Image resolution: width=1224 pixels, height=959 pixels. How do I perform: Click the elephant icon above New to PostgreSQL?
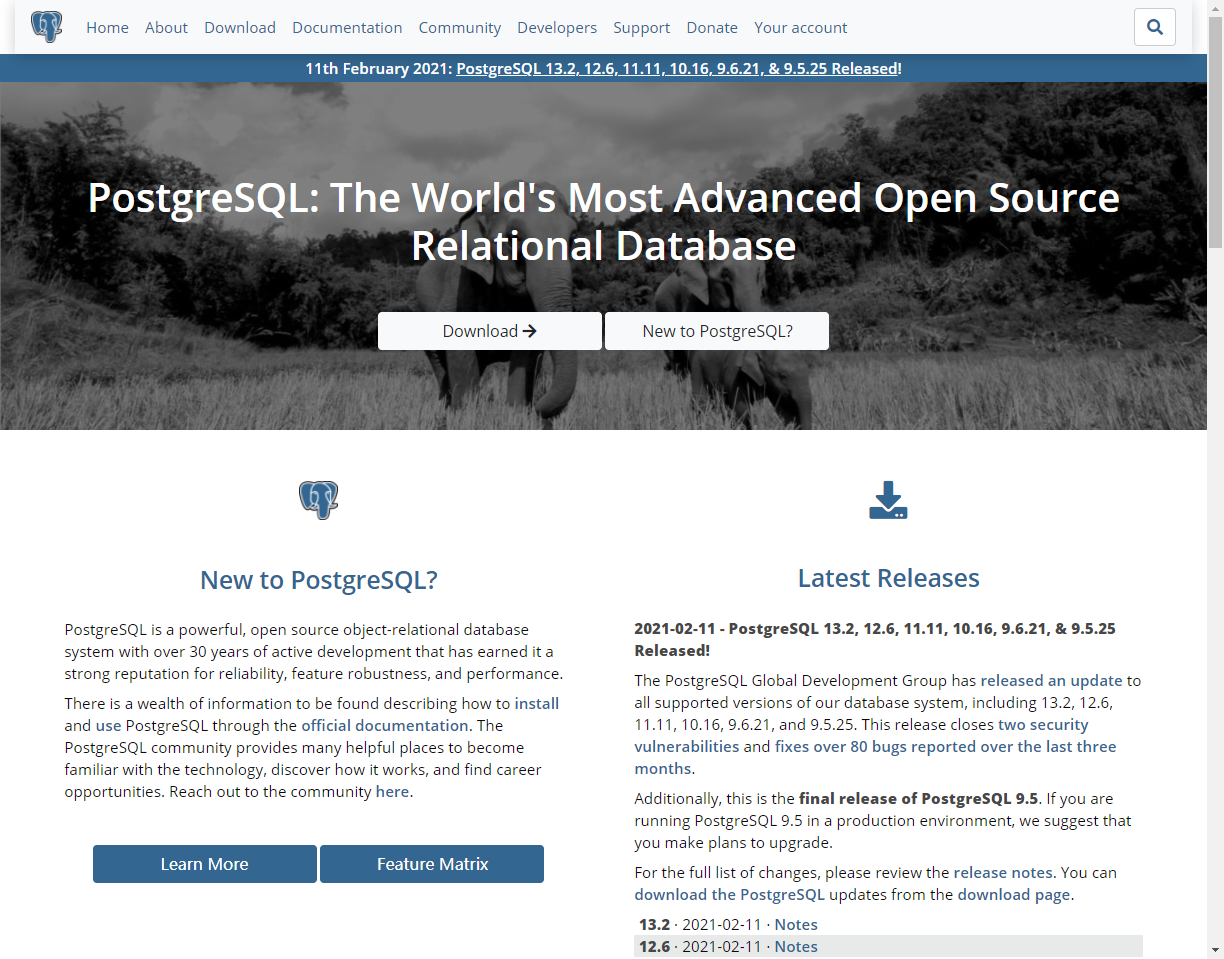(x=318, y=500)
